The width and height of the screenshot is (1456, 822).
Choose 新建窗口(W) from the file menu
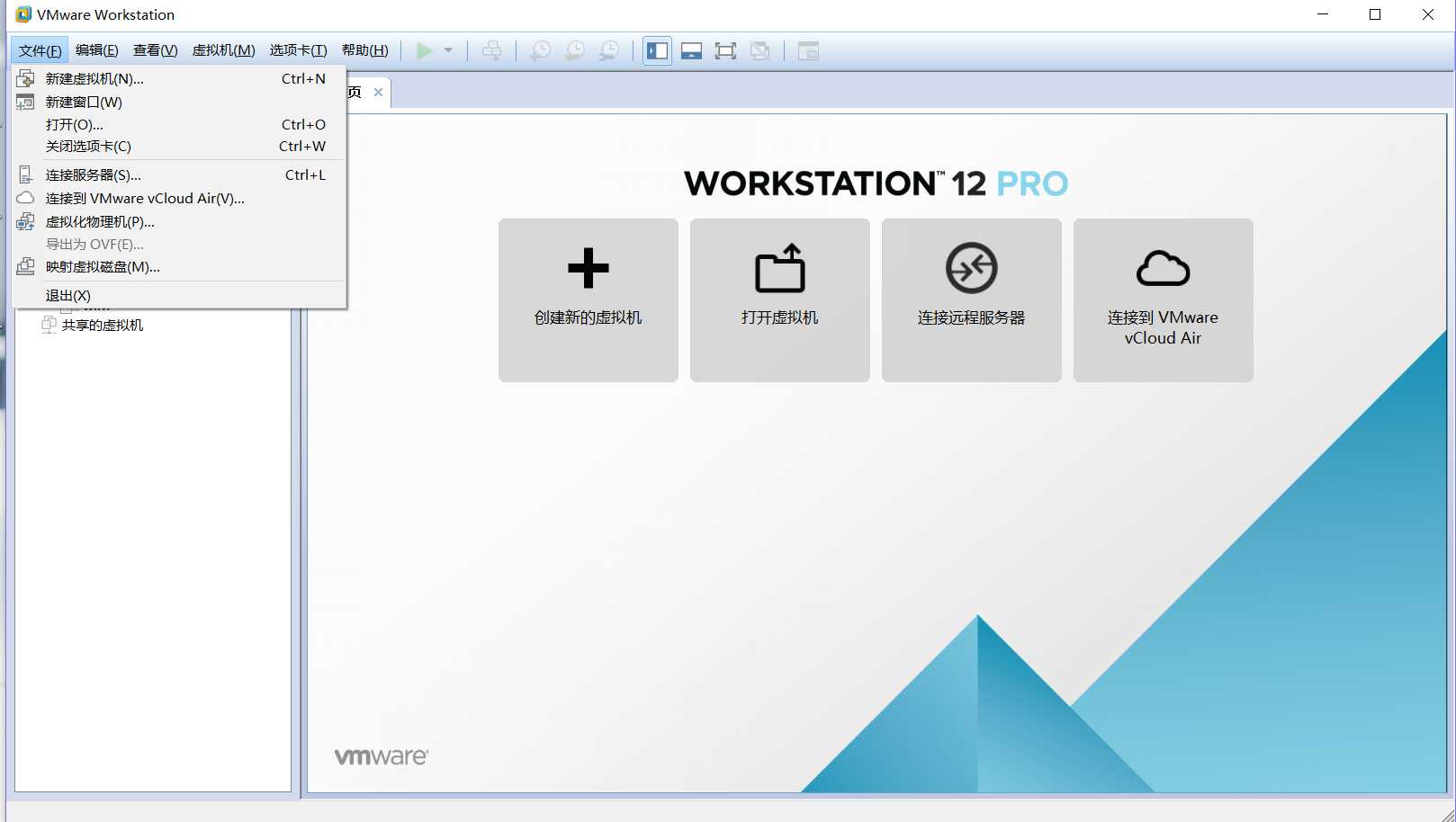tap(179, 103)
